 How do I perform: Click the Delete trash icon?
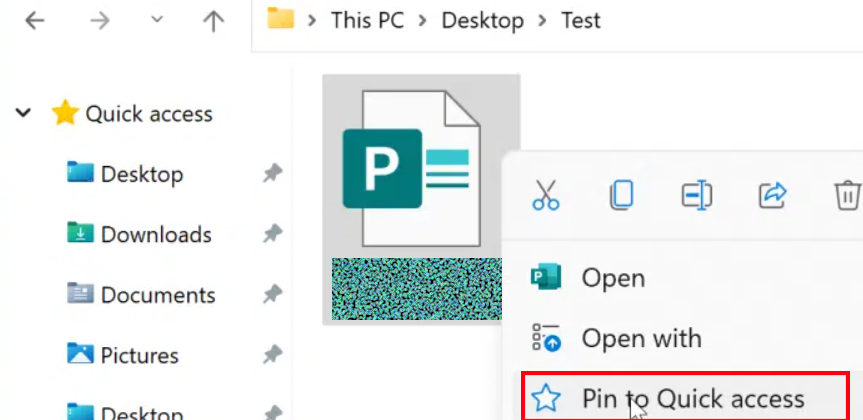[x=846, y=194]
